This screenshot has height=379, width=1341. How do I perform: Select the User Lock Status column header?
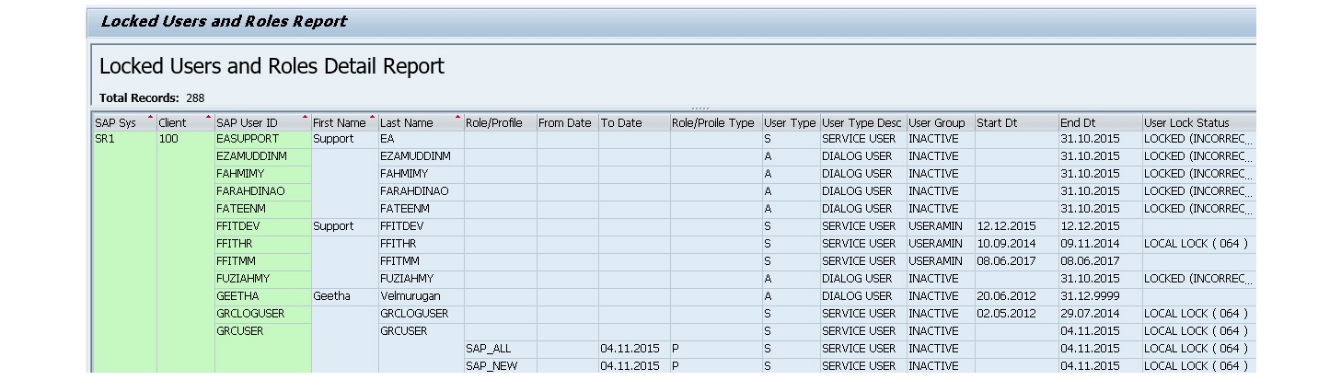(x=1199, y=122)
